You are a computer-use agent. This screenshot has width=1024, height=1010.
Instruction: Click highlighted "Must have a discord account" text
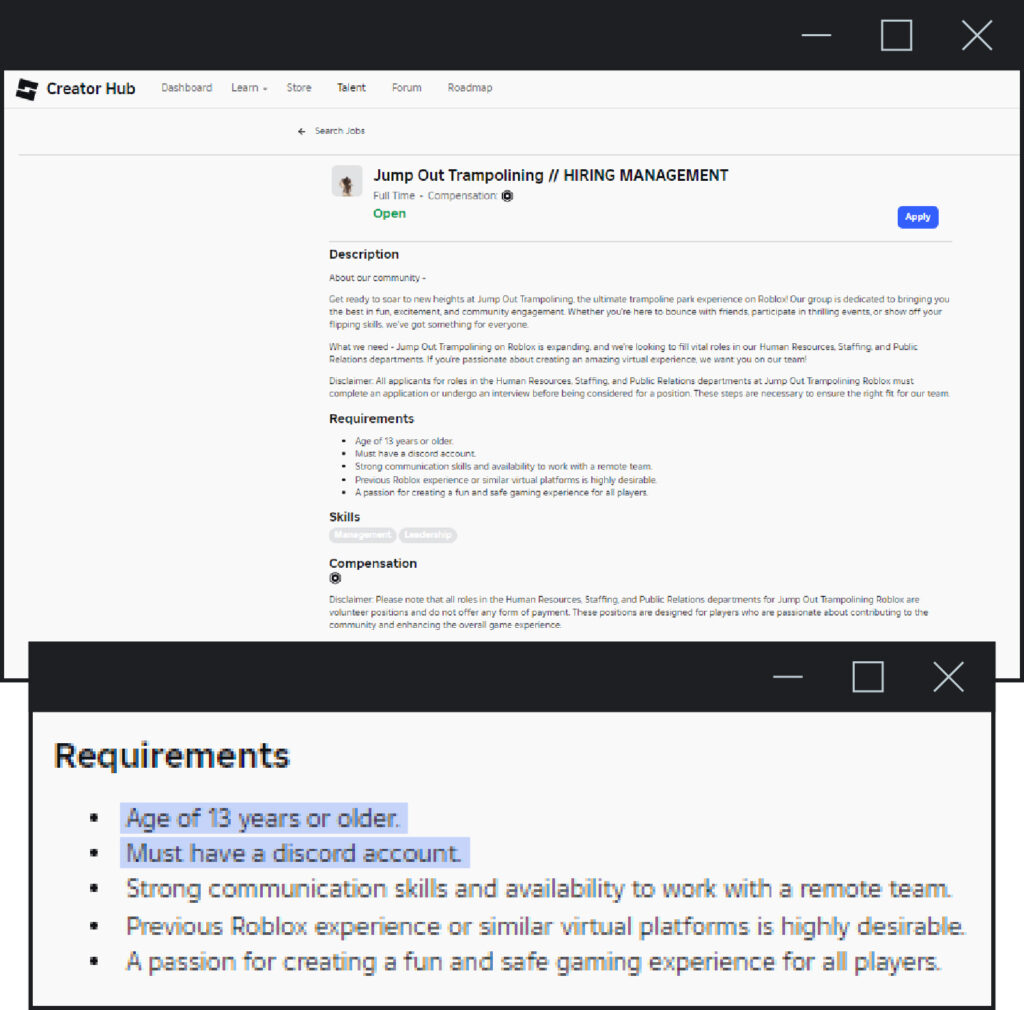pos(294,853)
